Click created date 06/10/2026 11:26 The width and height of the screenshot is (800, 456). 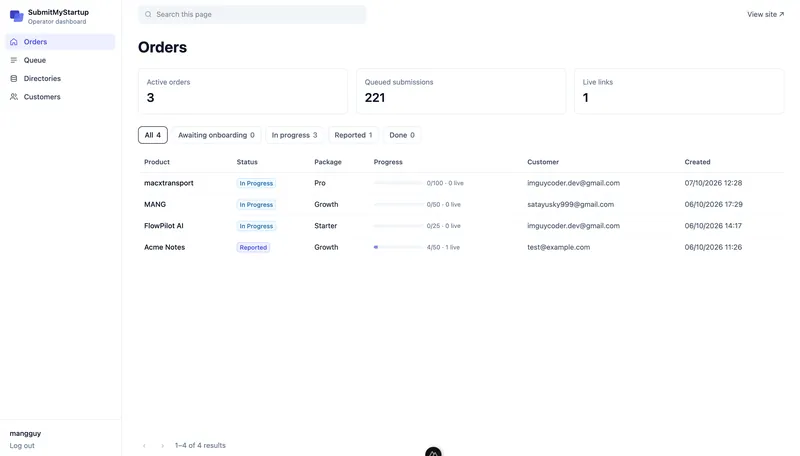click(713, 247)
